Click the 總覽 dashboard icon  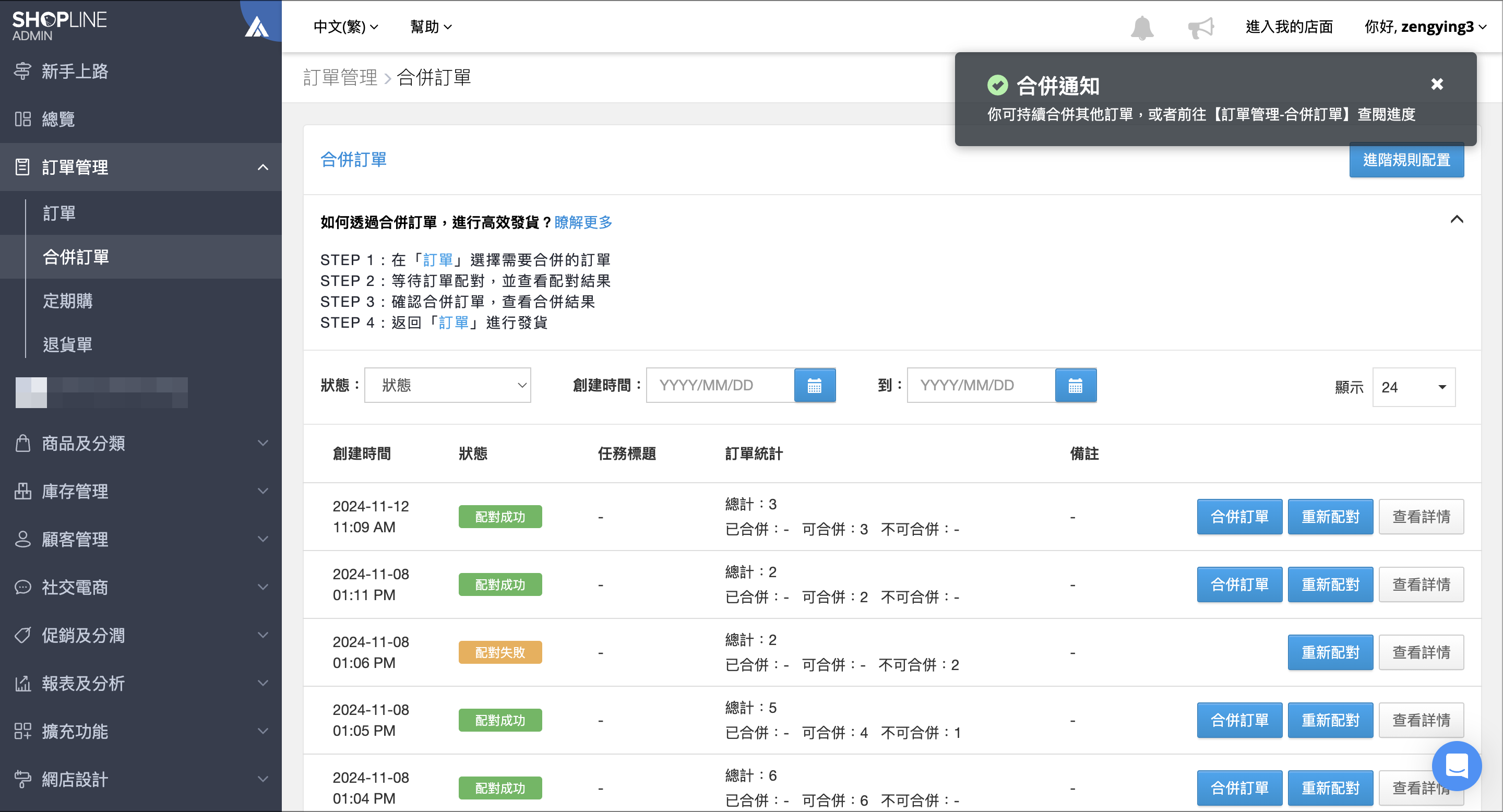click(23, 119)
